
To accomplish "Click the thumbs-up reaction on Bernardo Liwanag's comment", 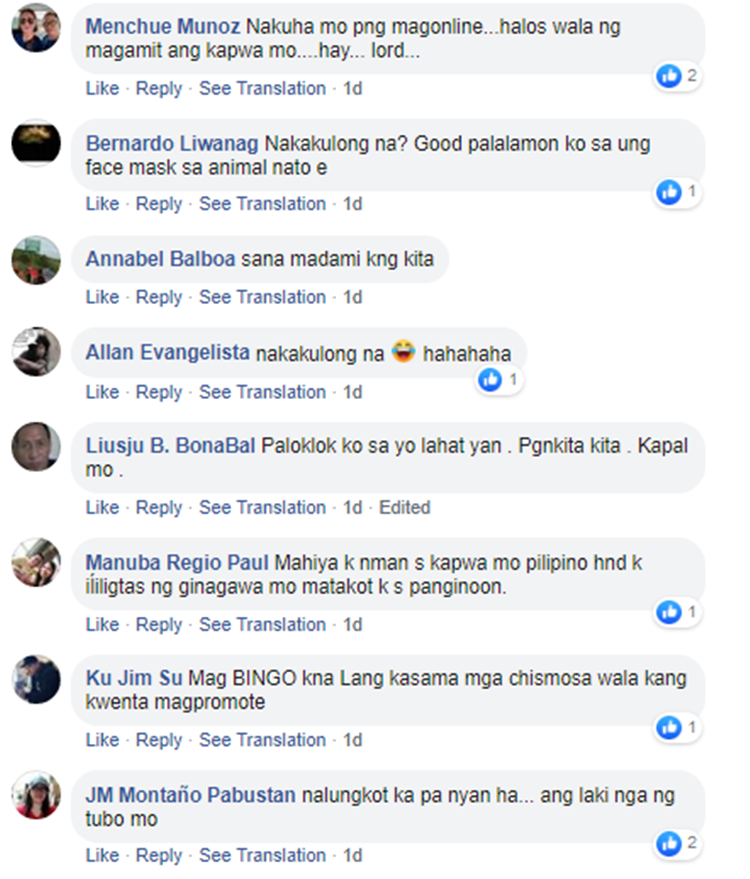I will [669, 192].
